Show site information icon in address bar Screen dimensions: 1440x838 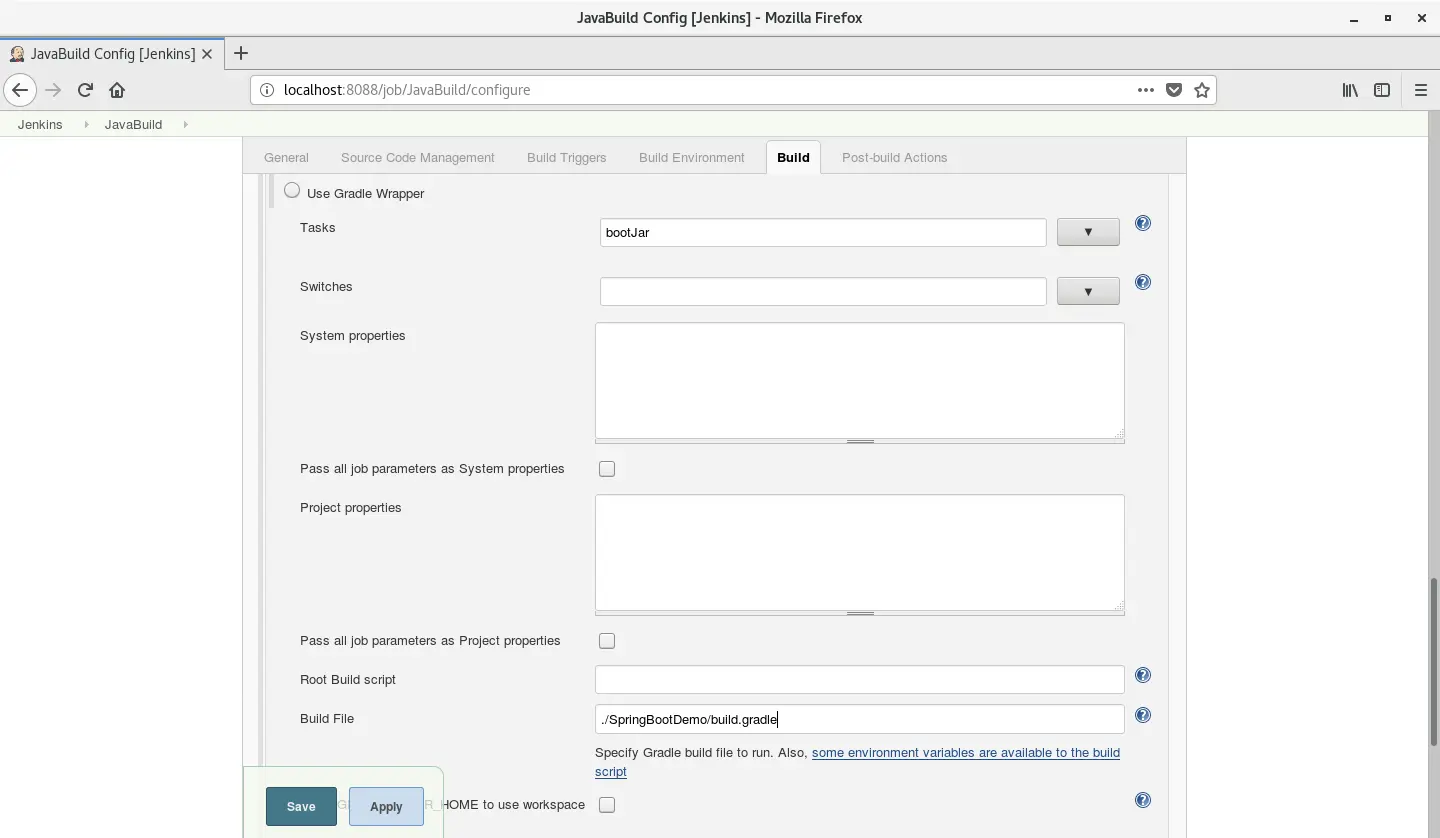266,90
